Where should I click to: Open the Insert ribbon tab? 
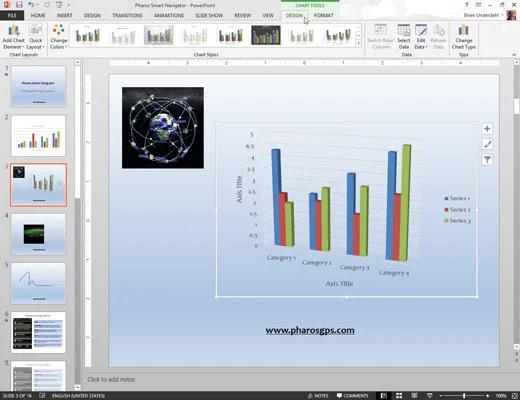tap(64, 15)
